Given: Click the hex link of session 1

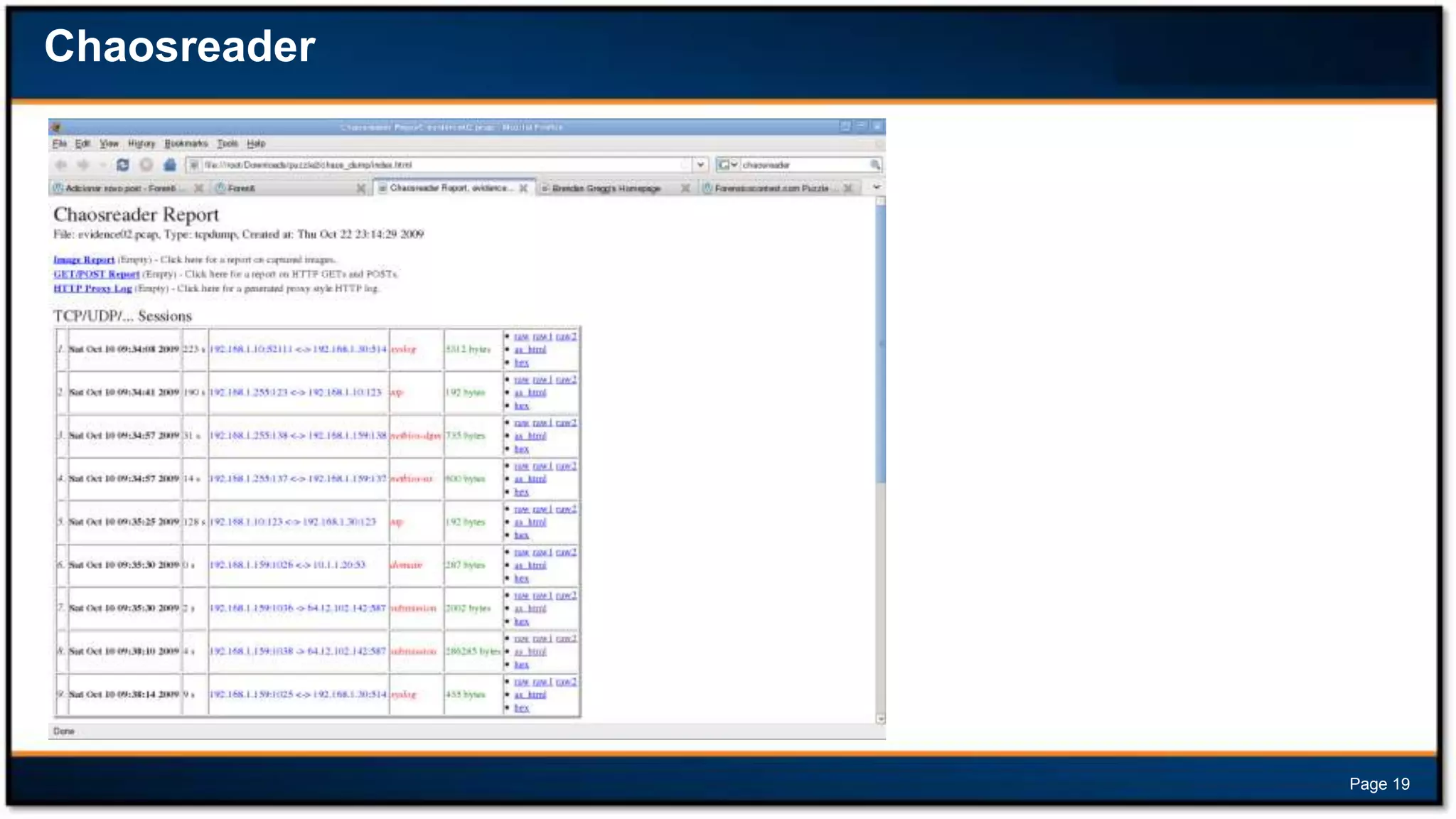Looking at the screenshot, I should coord(521,363).
